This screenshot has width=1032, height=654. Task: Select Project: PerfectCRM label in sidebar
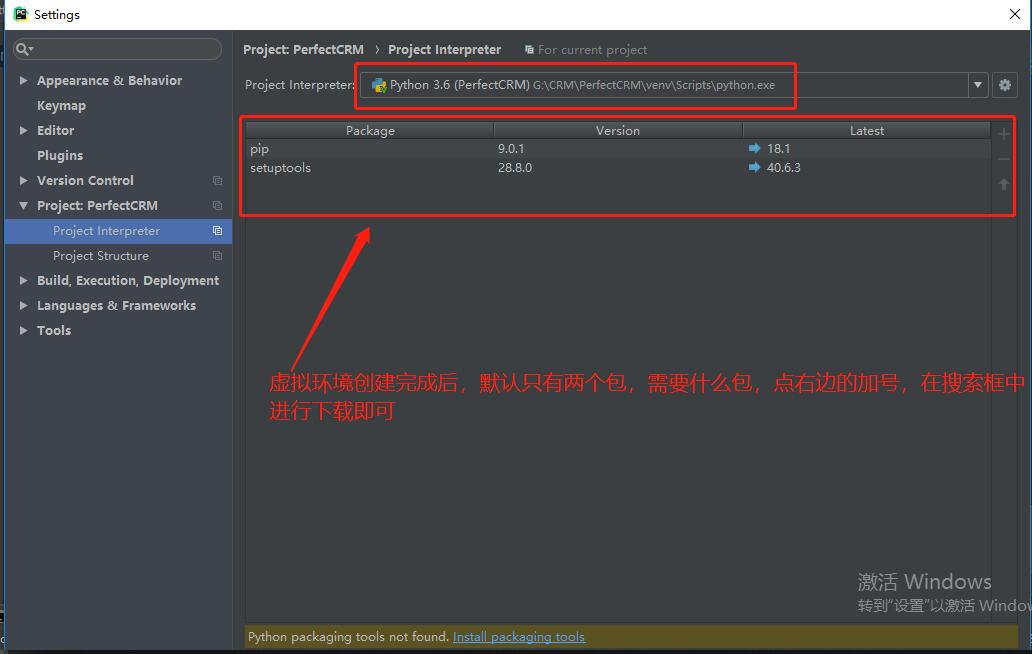[x=97, y=205]
